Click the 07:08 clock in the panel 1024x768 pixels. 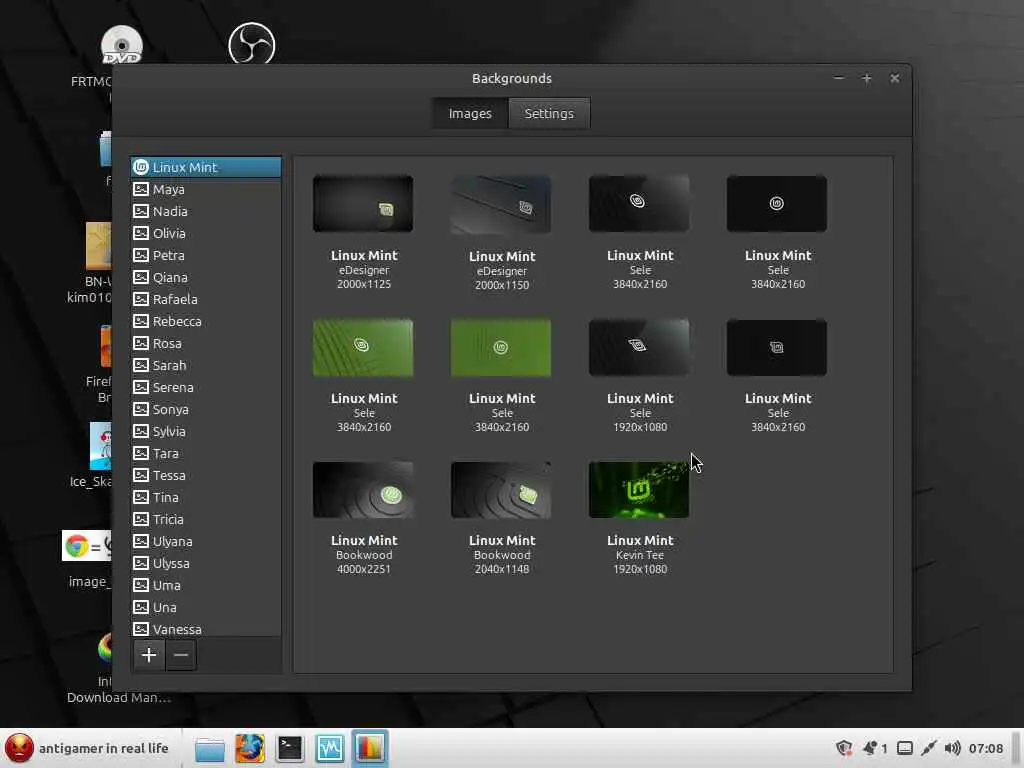coord(986,748)
